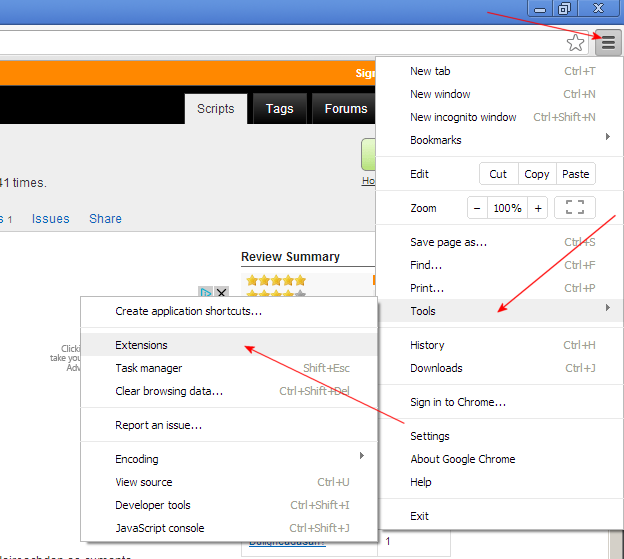Select New incognito window

[x=463, y=117]
